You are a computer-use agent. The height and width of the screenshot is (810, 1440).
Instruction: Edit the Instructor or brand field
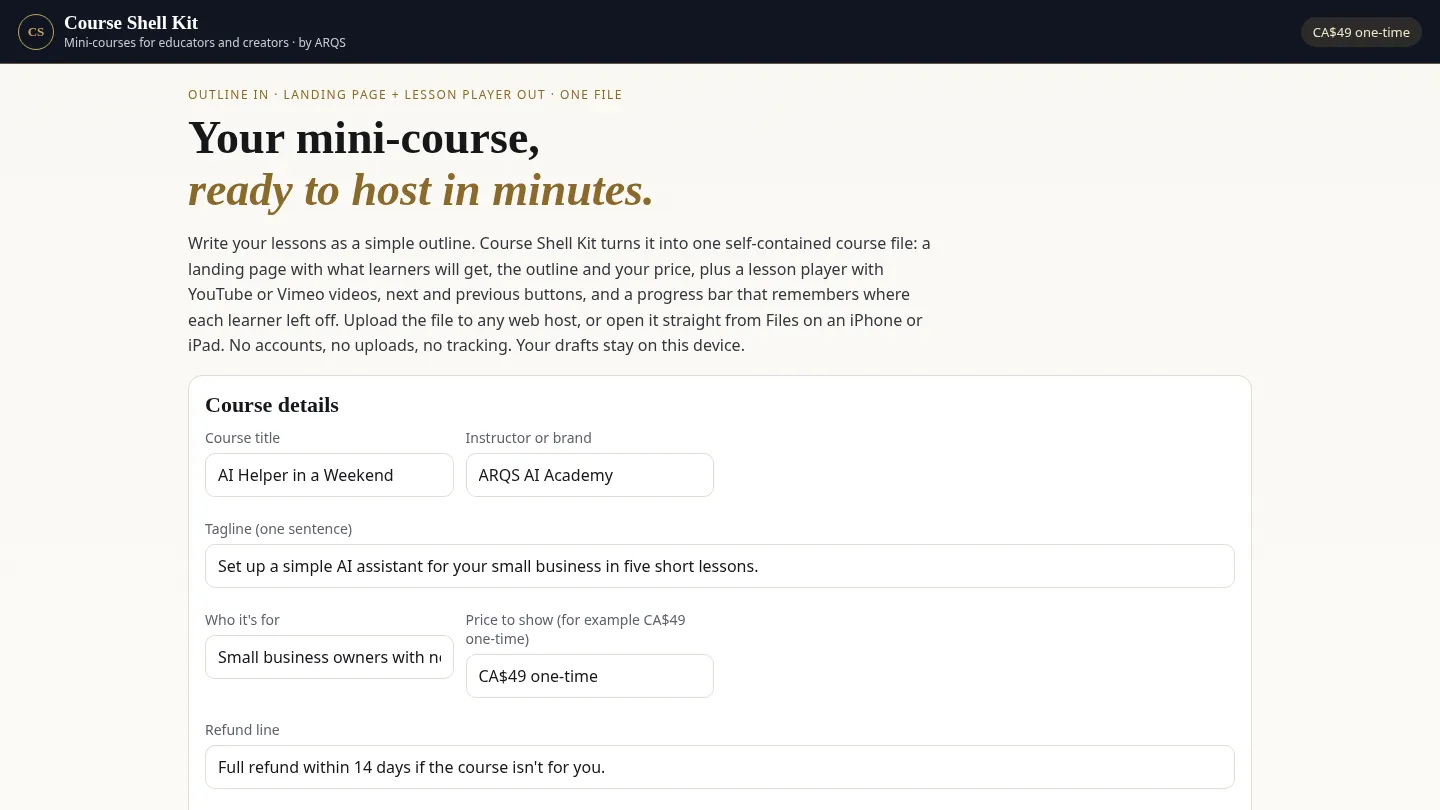point(590,475)
